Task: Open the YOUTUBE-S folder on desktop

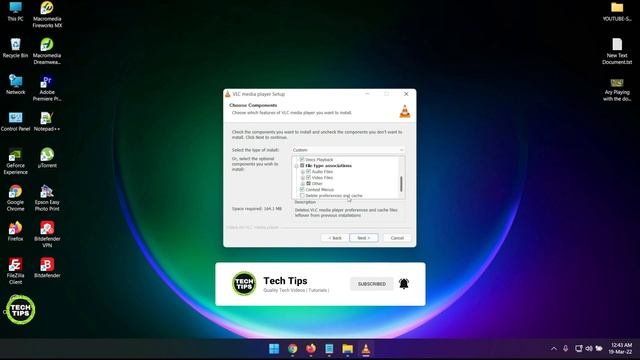Action: (617, 11)
